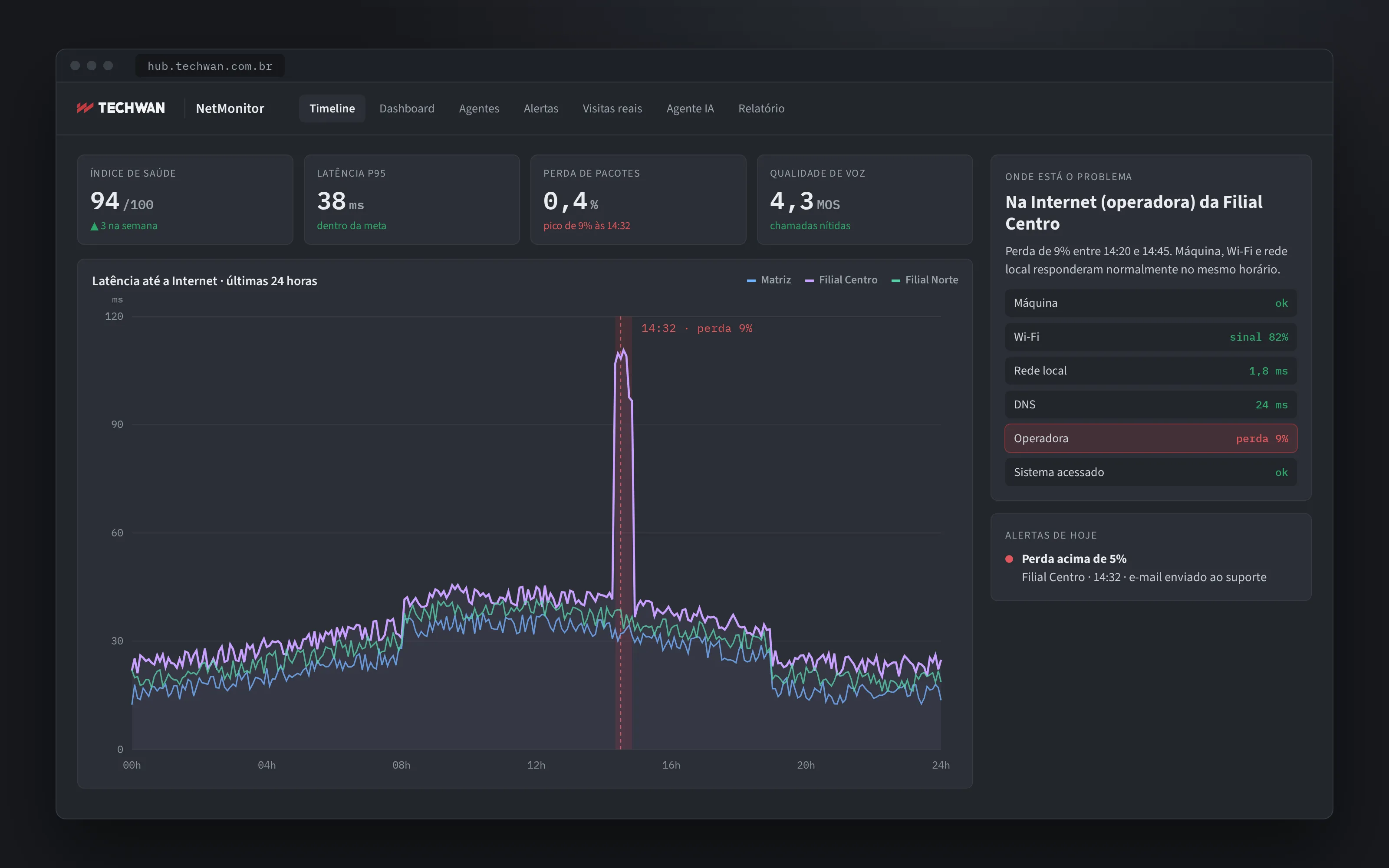Select the Sistema acessado diagnostic row
The height and width of the screenshot is (868, 1389).
click(1150, 473)
